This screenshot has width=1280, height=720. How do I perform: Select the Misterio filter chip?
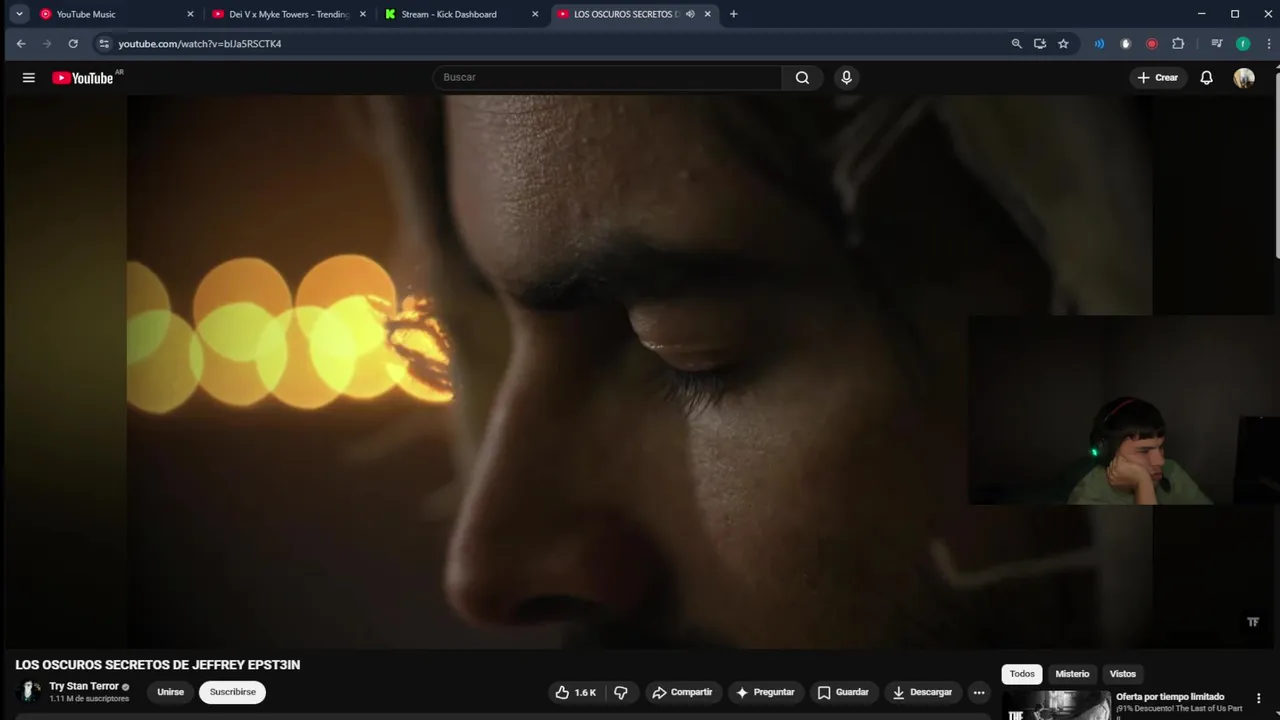1072,674
